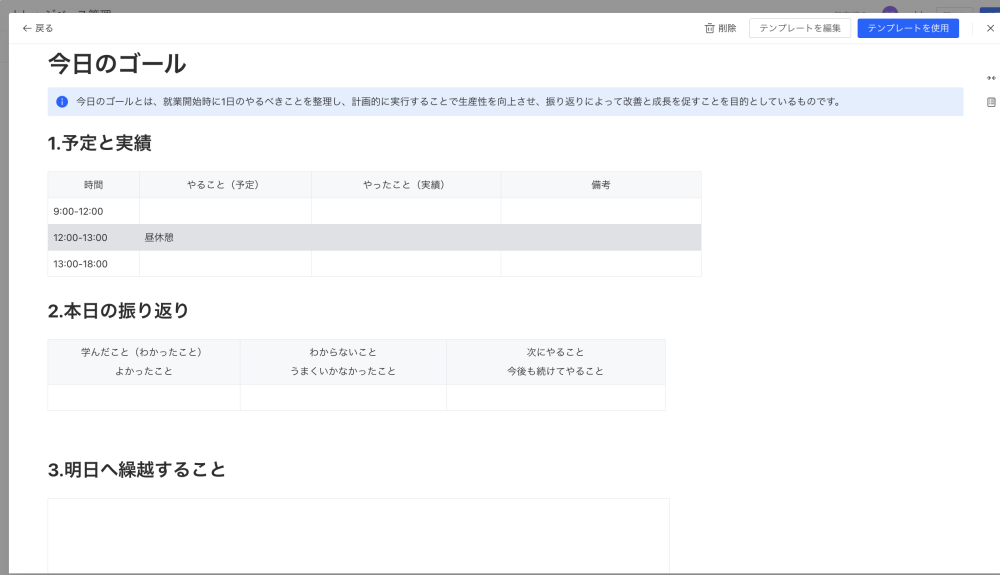Click the width toggle arrows icon
Viewport: 1000px width, 575px height.
[x=991, y=78]
